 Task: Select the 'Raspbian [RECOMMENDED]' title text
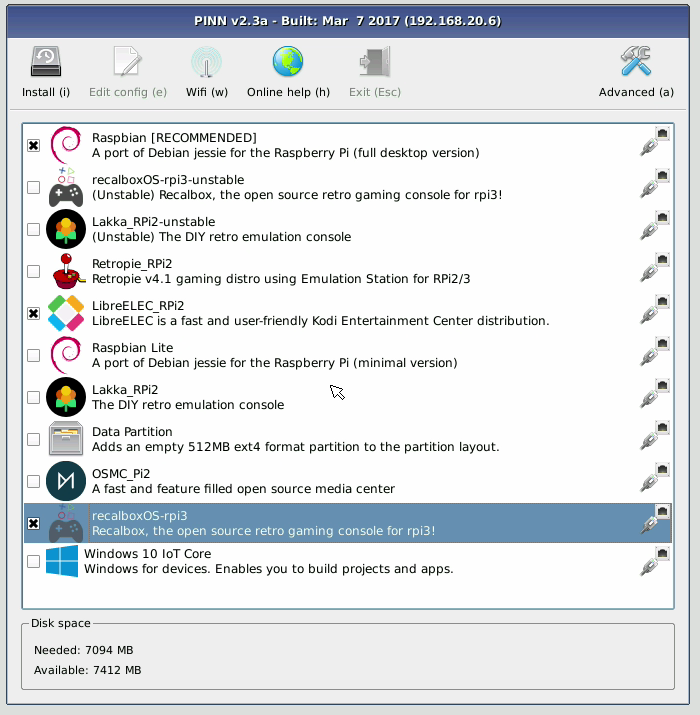point(174,138)
